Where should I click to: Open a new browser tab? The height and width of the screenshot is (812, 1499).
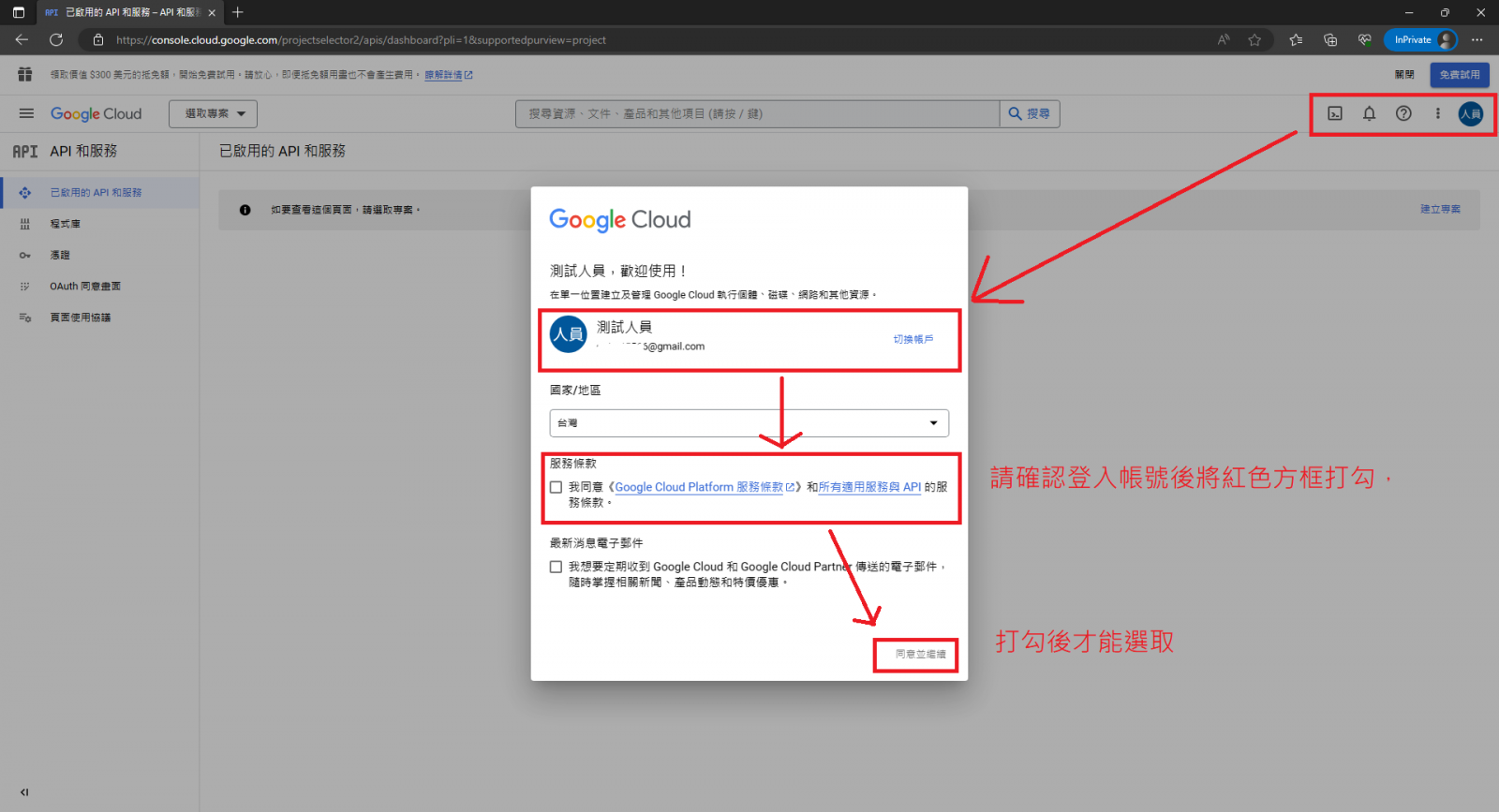pyautogui.click(x=238, y=12)
